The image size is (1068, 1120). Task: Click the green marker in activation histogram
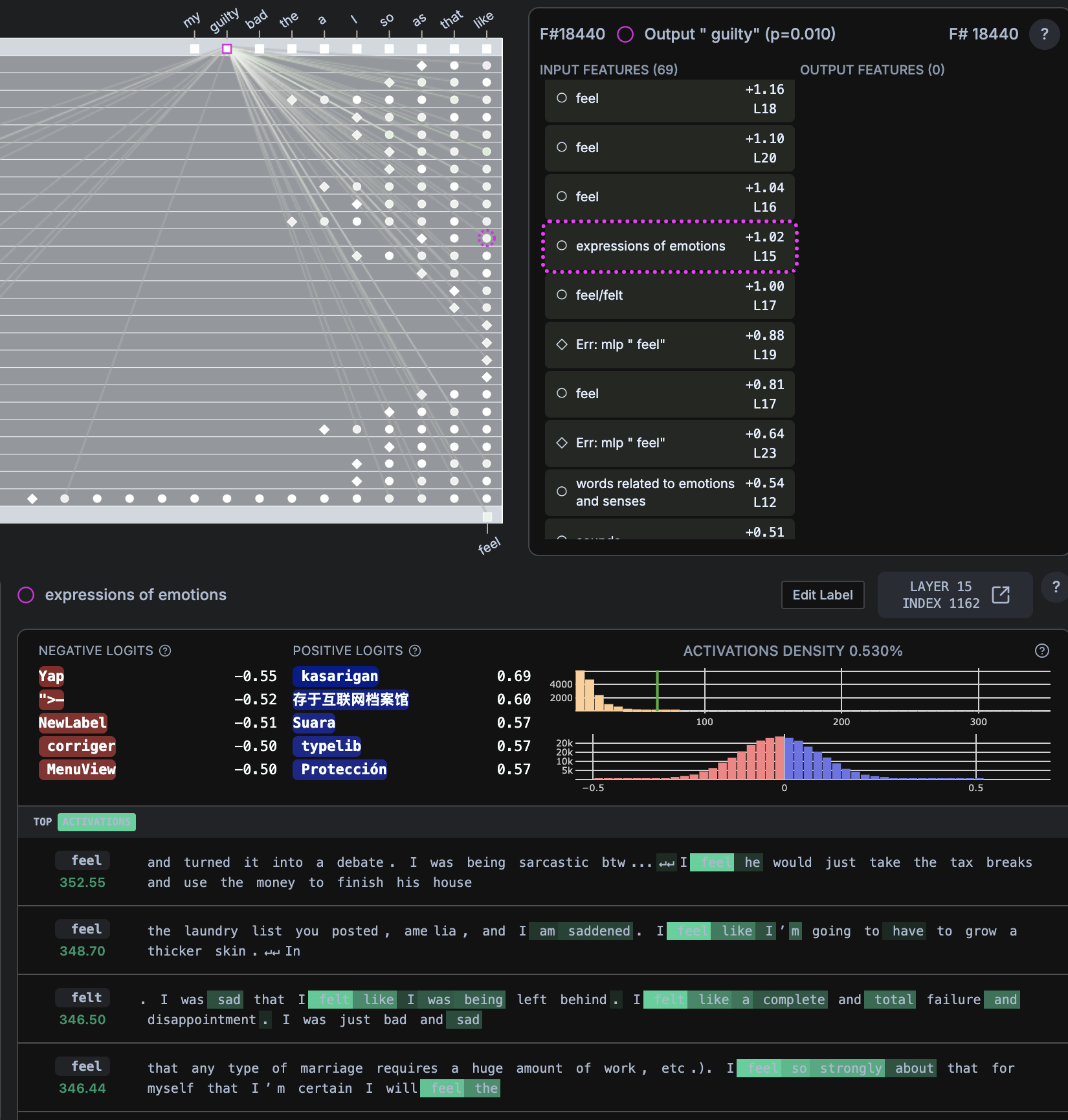coord(657,691)
